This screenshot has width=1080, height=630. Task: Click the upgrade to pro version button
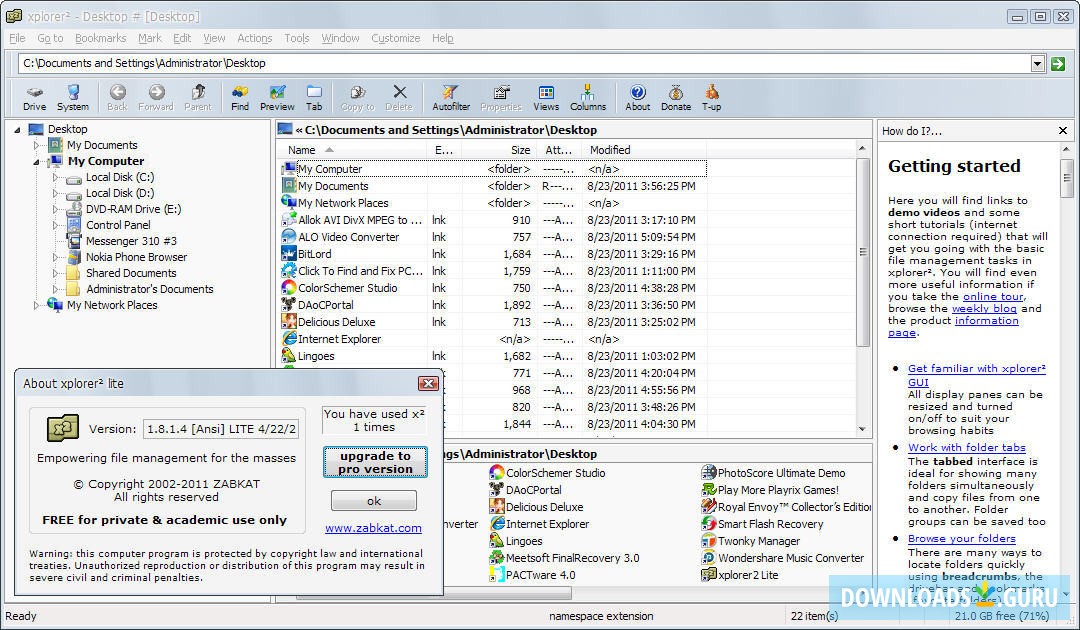pos(375,462)
